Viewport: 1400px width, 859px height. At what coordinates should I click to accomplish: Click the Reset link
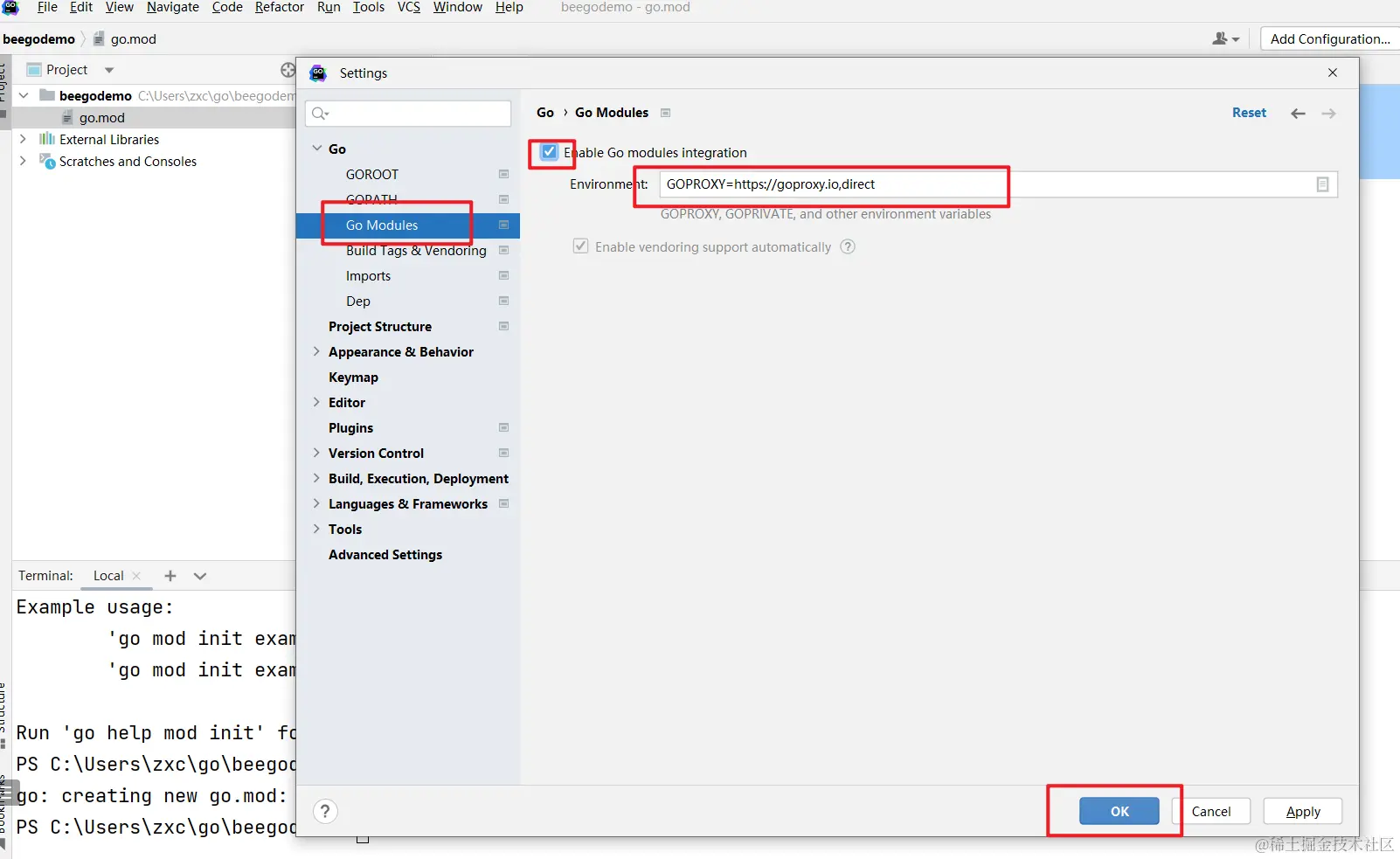(1249, 113)
